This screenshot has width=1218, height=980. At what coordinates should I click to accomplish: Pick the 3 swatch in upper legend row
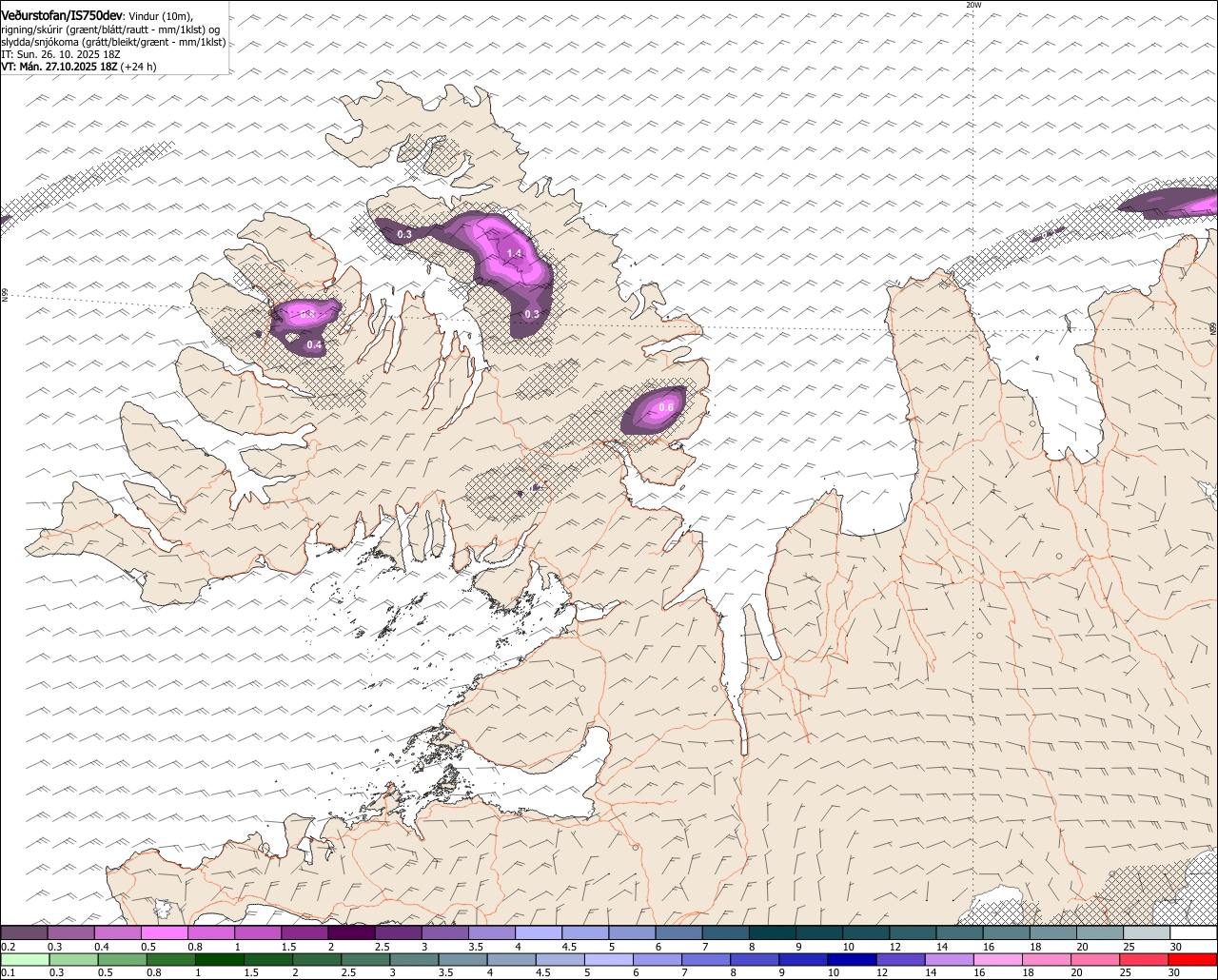pos(445,932)
